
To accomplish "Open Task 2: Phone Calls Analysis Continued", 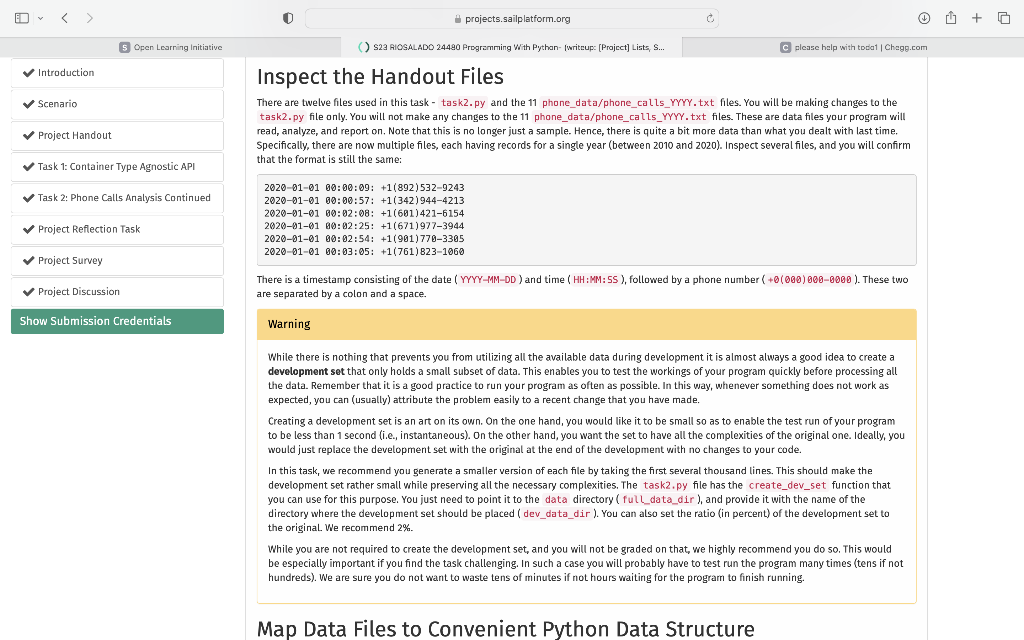I will coord(118,198).
